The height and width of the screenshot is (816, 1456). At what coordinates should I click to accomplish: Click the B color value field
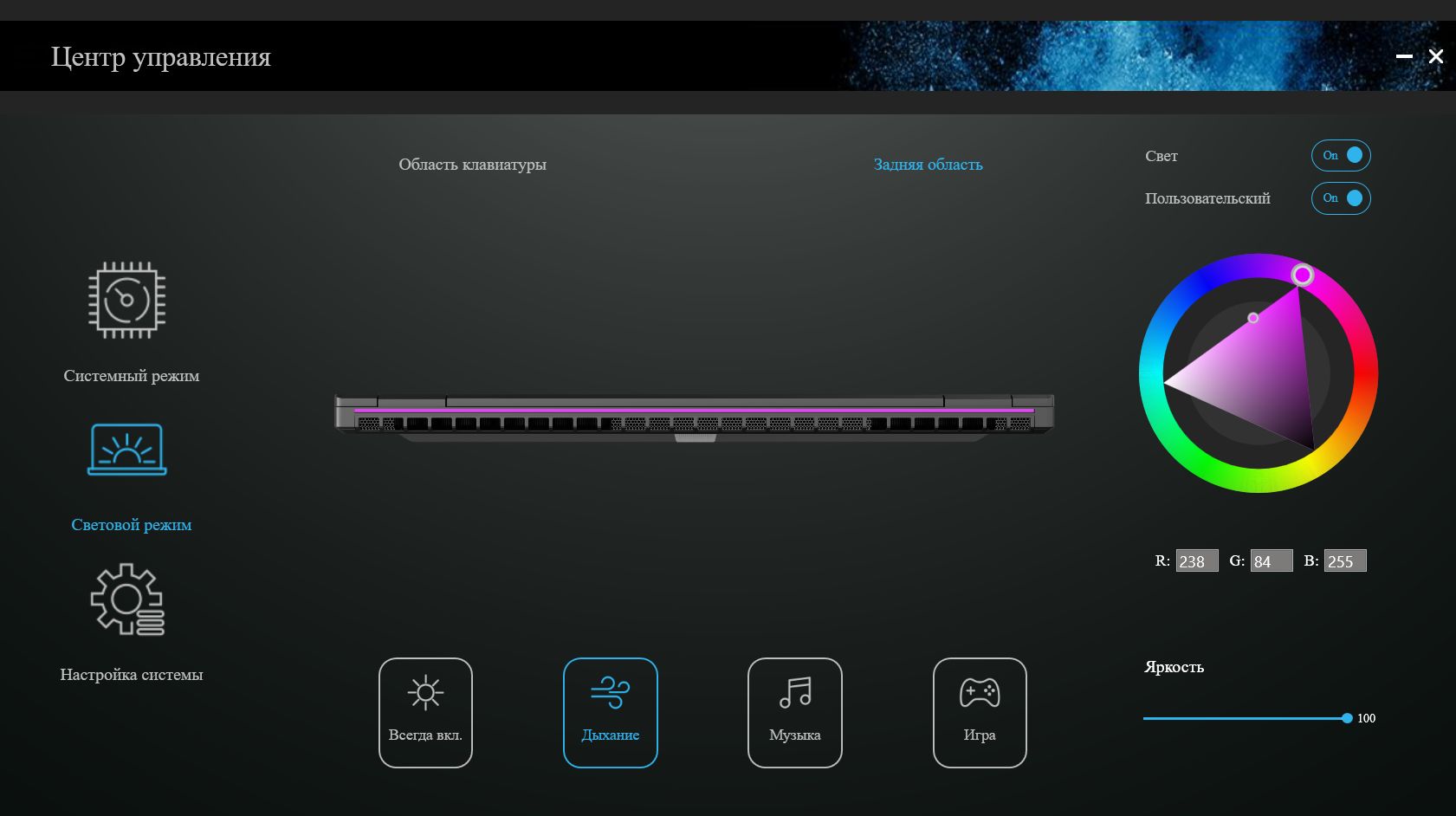tap(1345, 561)
